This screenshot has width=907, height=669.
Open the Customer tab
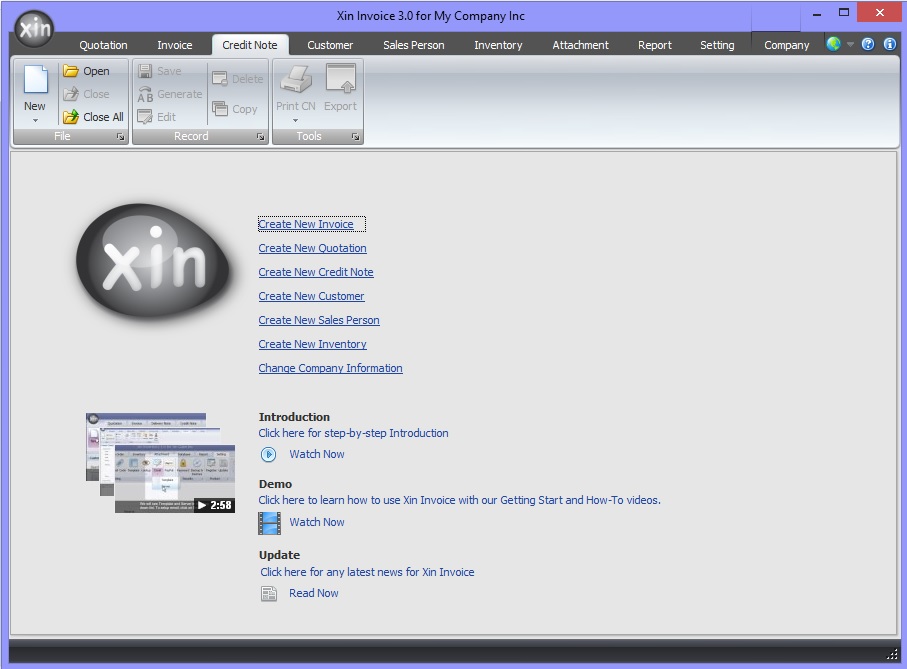330,45
